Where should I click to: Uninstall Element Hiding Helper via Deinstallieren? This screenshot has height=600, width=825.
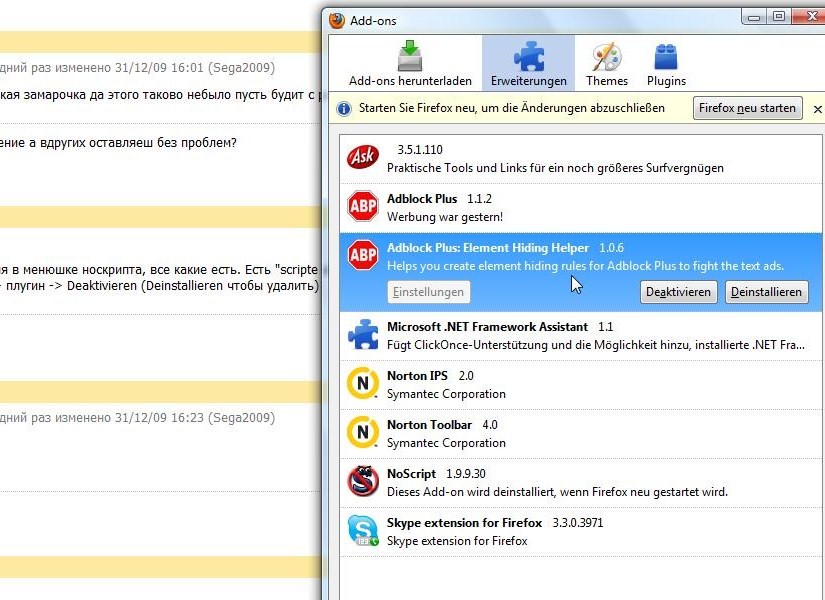click(766, 292)
